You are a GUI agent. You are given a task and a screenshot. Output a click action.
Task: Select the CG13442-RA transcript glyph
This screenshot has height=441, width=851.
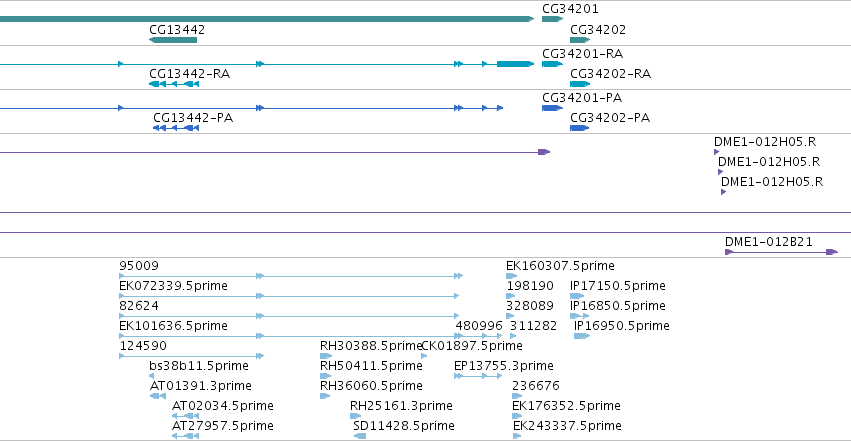tap(174, 84)
